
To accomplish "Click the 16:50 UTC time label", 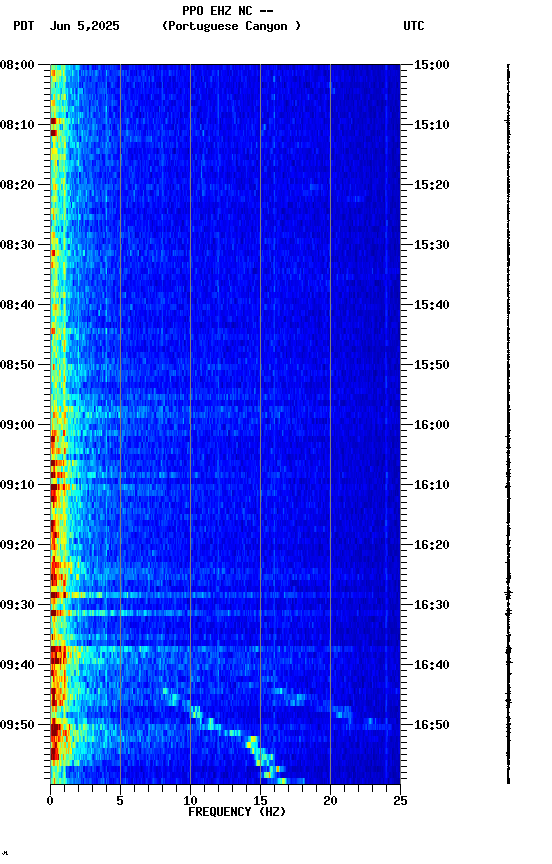I will 432,725.
